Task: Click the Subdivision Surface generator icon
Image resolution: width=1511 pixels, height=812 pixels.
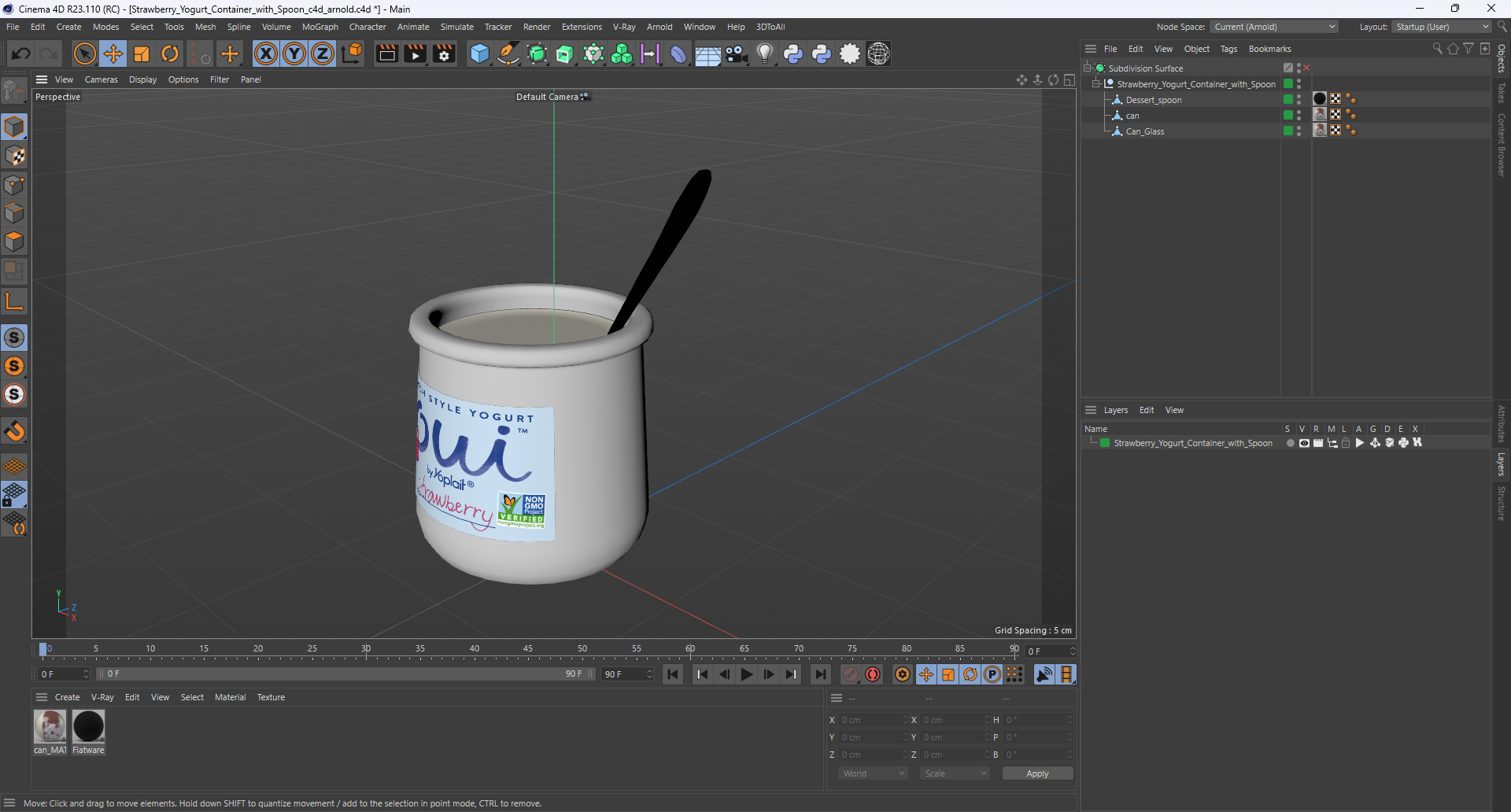Action: (x=537, y=54)
